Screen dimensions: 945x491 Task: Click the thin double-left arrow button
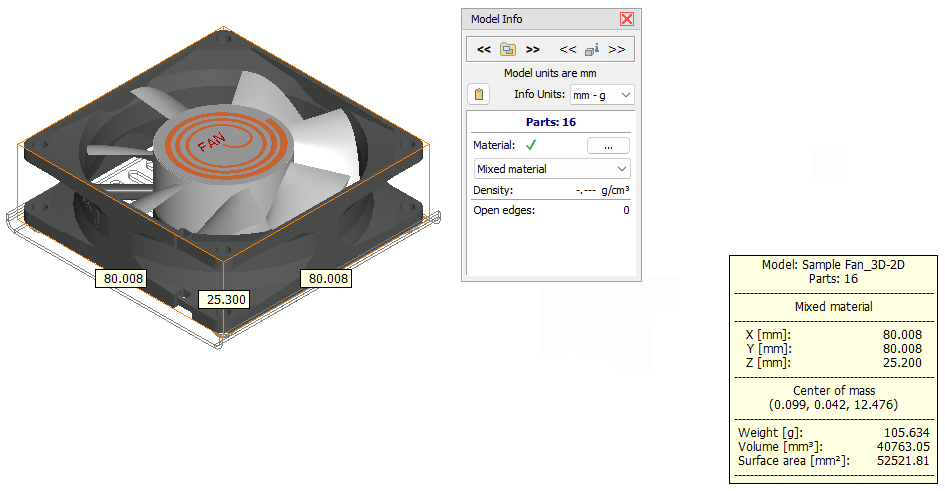click(568, 49)
